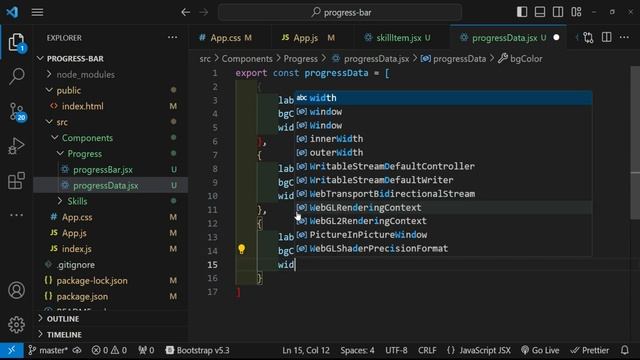Start Go Live server
This screenshot has width=640, height=360.
tap(540, 350)
